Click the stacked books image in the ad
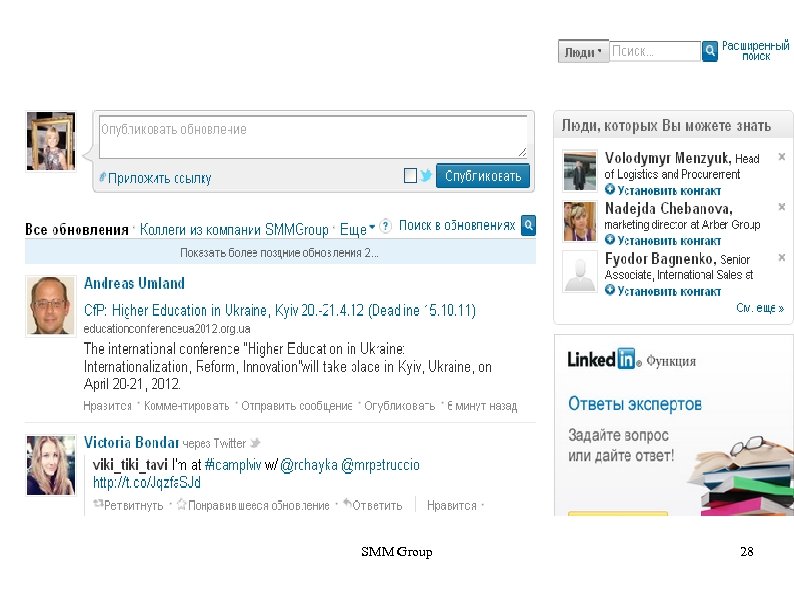This screenshot has height=595, width=794. [x=741, y=476]
